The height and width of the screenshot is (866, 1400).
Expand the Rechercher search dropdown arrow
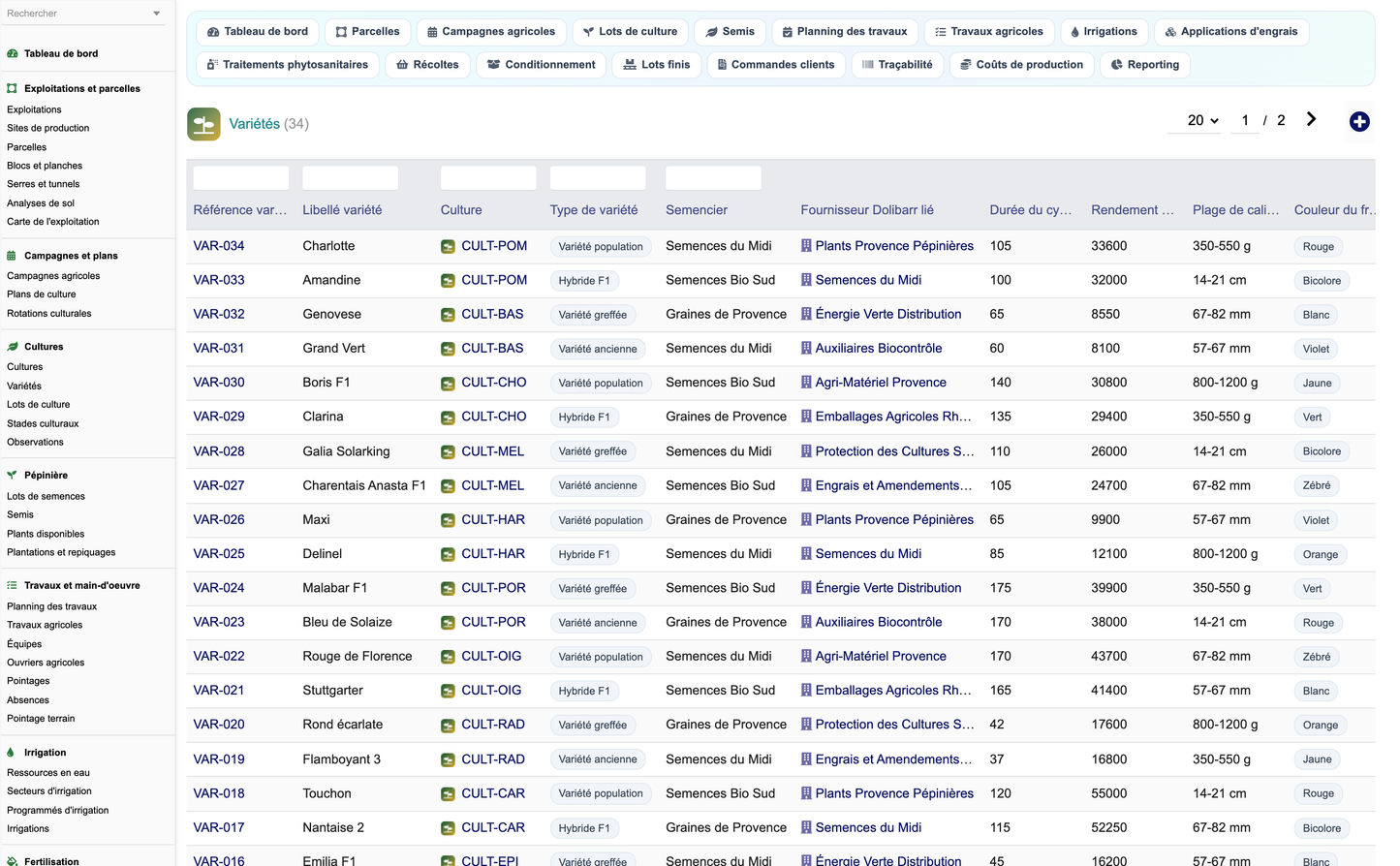click(x=157, y=14)
